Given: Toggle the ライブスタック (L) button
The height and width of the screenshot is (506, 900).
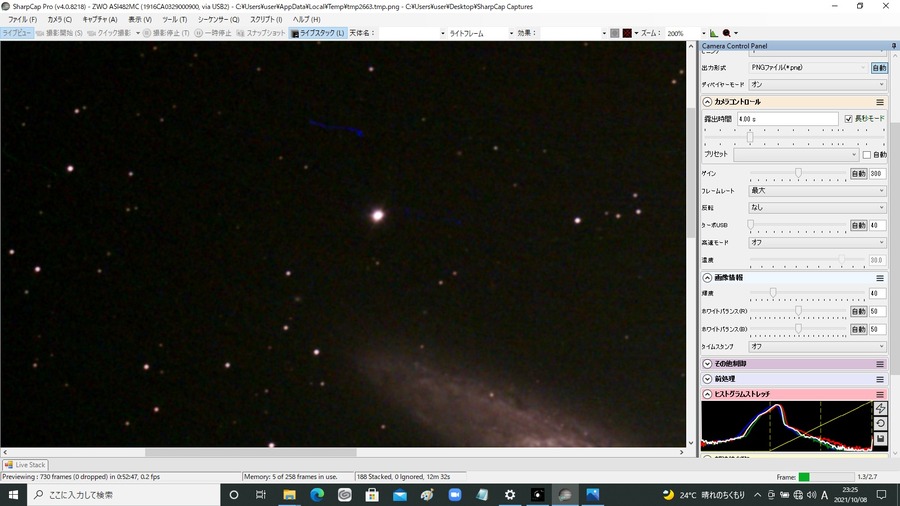Looking at the screenshot, I should (317, 33).
